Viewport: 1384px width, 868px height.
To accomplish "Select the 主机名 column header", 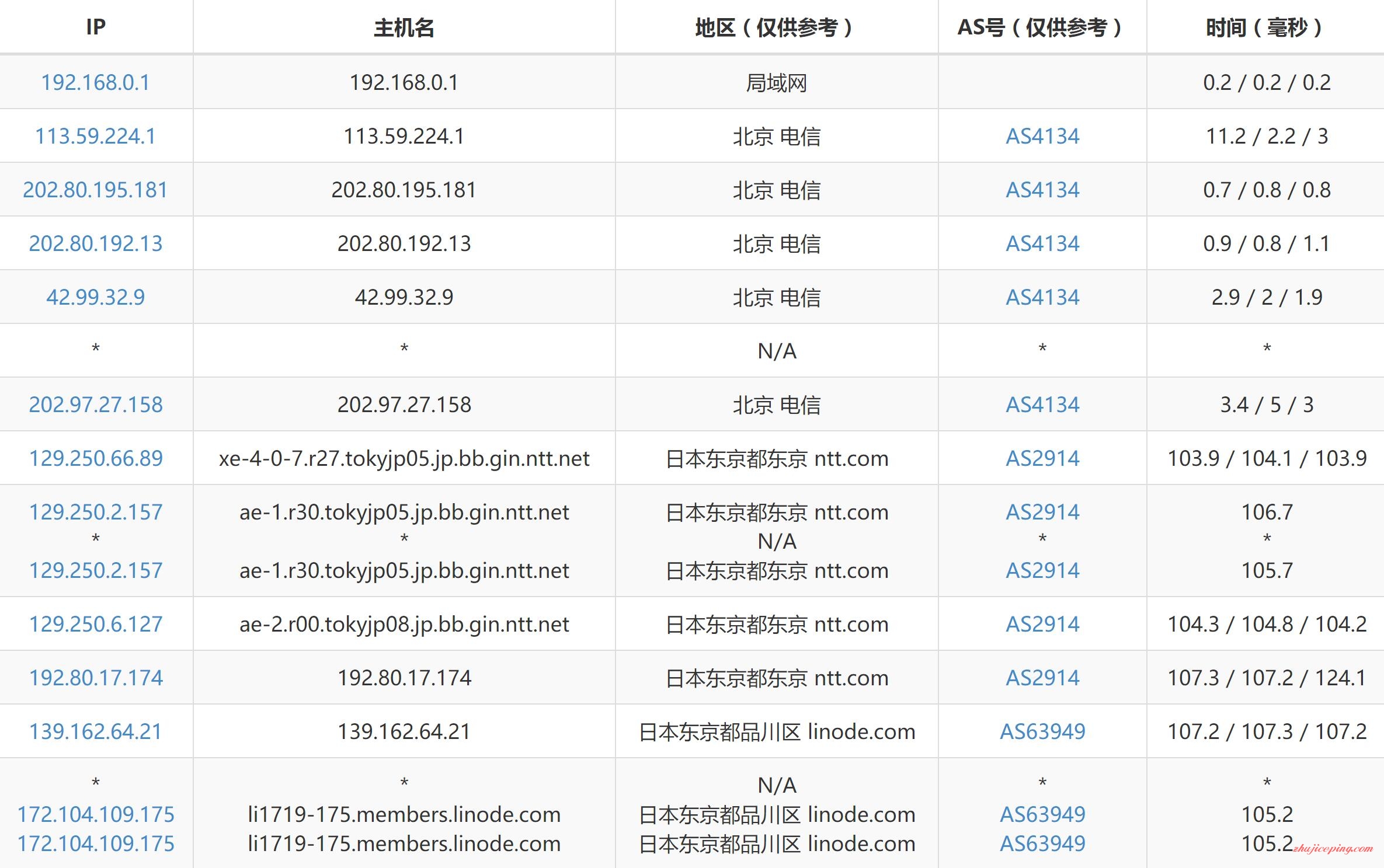I will [x=404, y=27].
